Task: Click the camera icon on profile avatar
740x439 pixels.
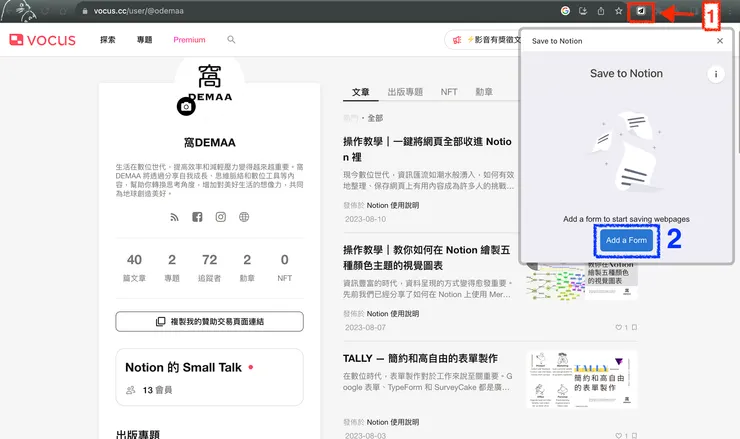Action: 186,107
